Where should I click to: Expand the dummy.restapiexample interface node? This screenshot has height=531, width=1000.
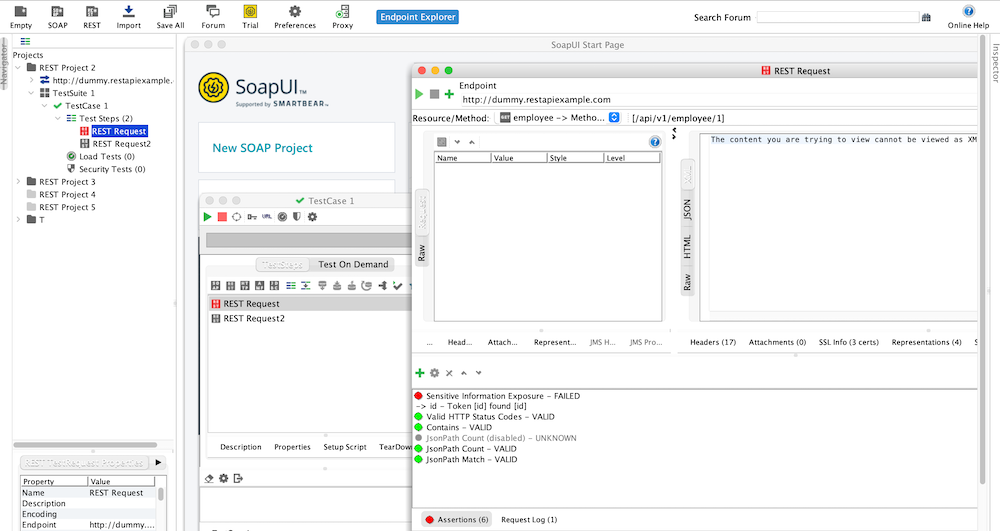31,80
